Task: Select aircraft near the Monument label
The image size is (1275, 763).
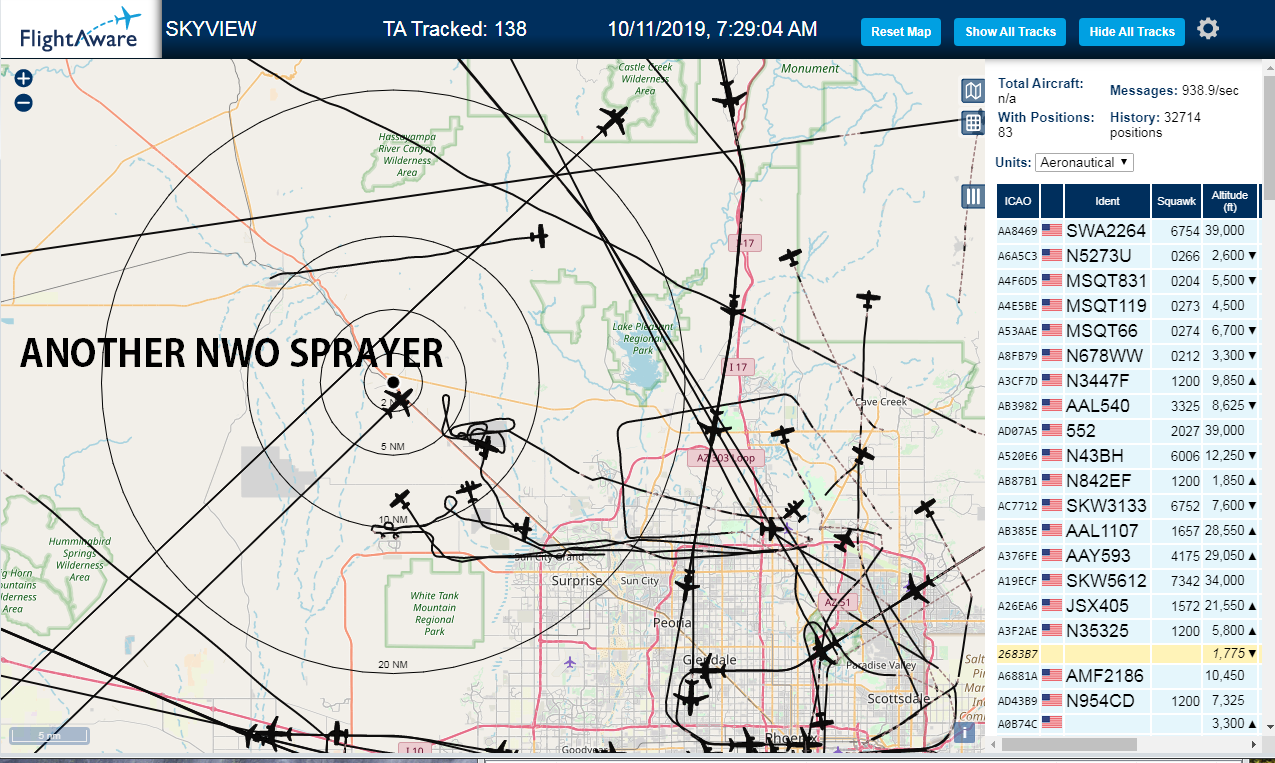Action: point(728,97)
